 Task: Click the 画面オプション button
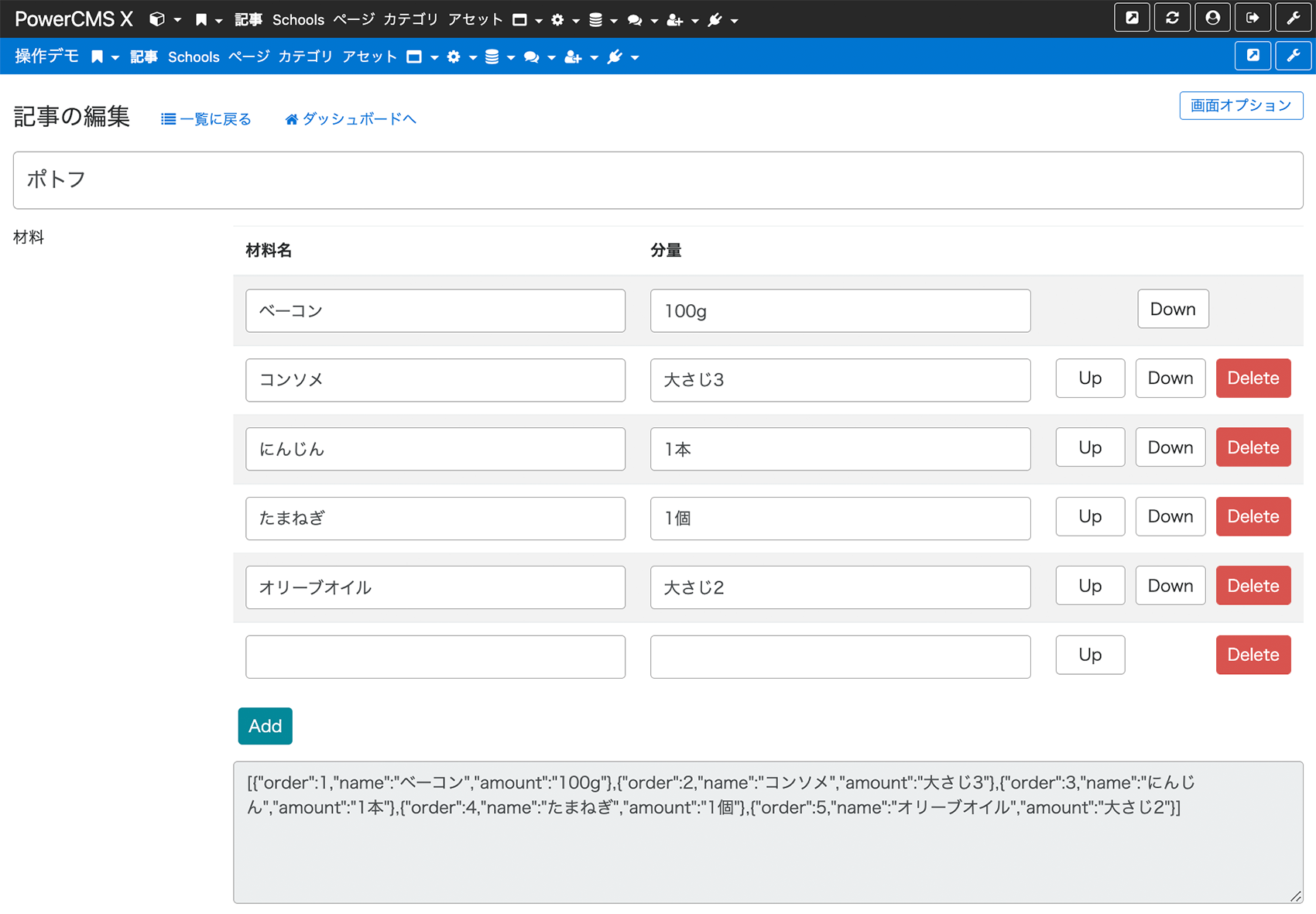(x=1240, y=105)
